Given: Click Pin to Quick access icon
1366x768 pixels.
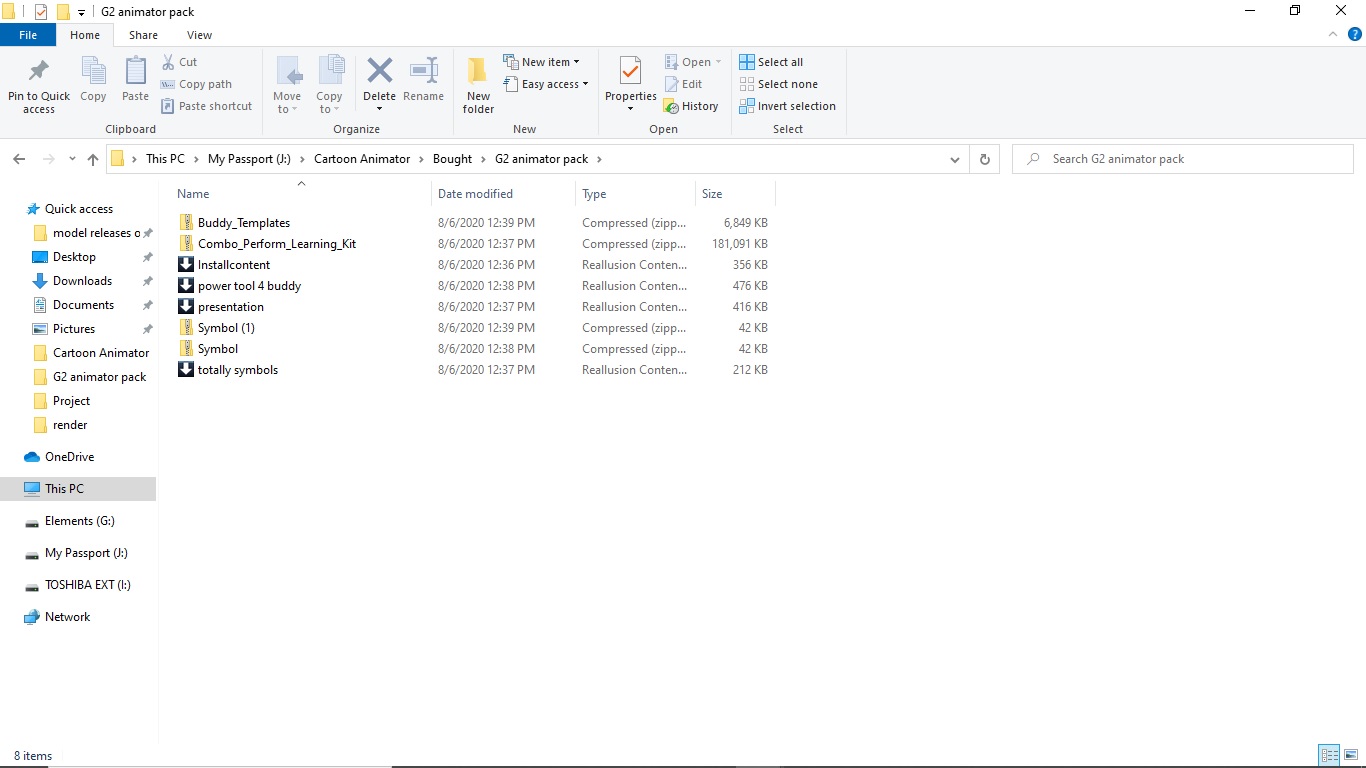Looking at the screenshot, I should [x=39, y=71].
